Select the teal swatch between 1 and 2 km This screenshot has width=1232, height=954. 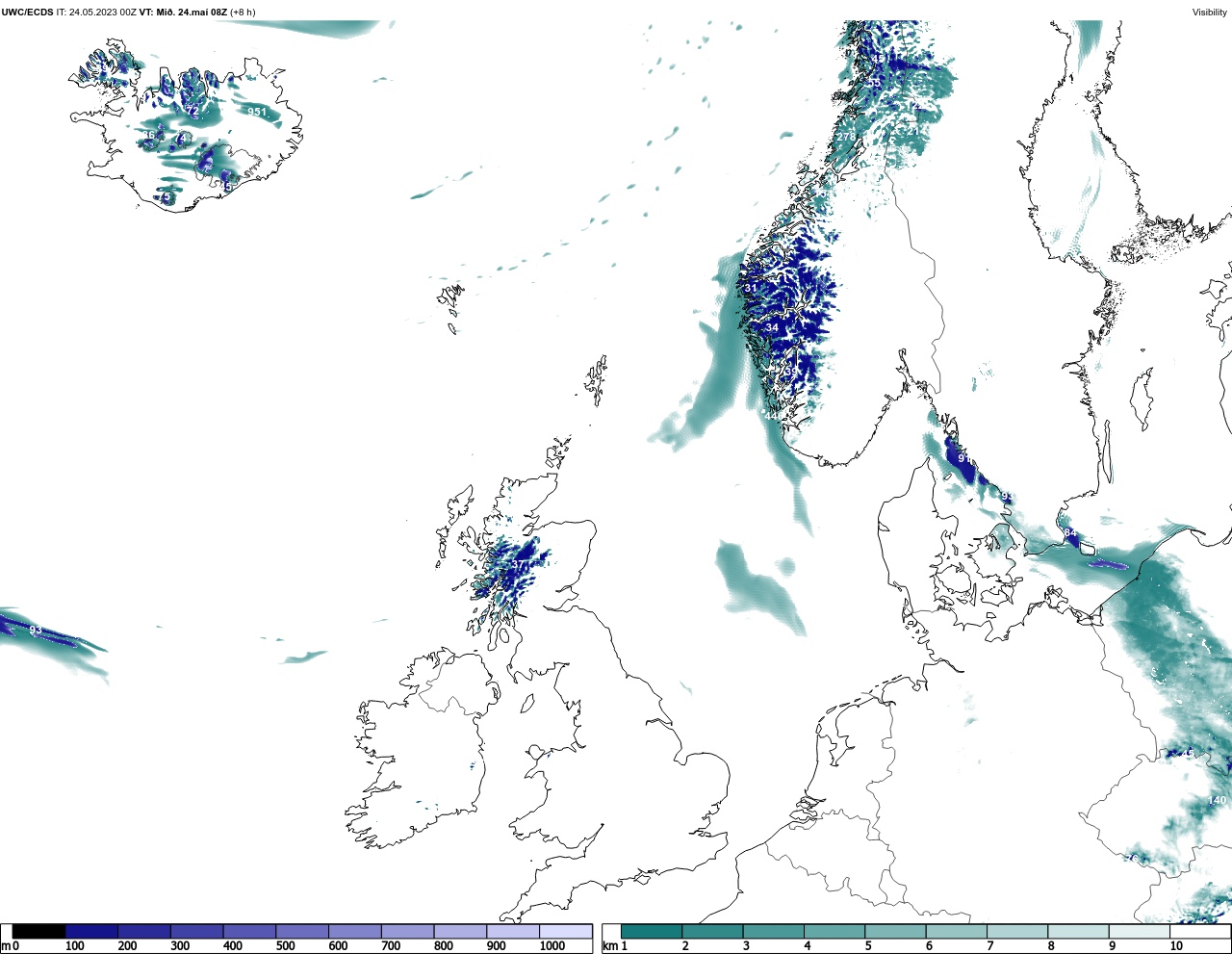(x=652, y=931)
